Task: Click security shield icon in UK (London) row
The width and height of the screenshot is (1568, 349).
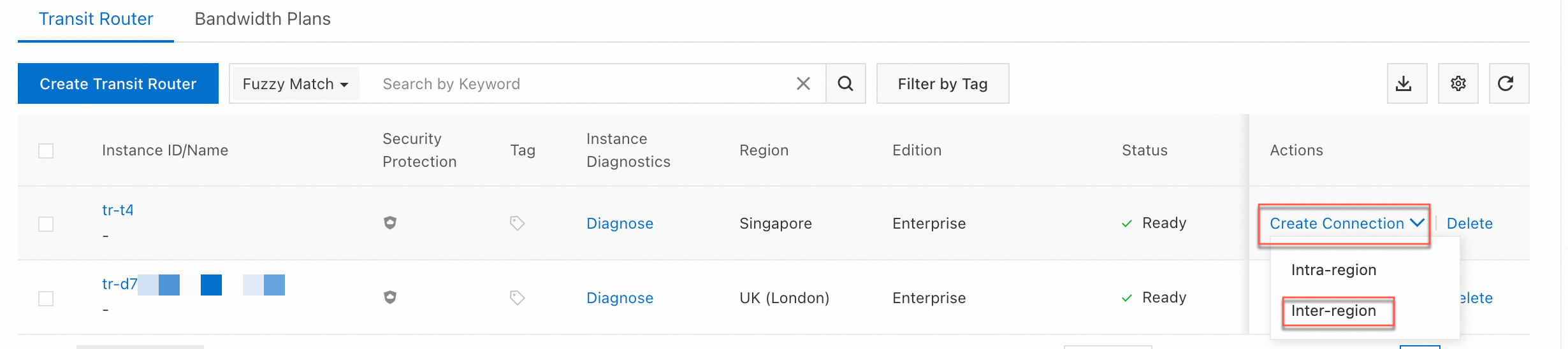Action: pyautogui.click(x=390, y=297)
